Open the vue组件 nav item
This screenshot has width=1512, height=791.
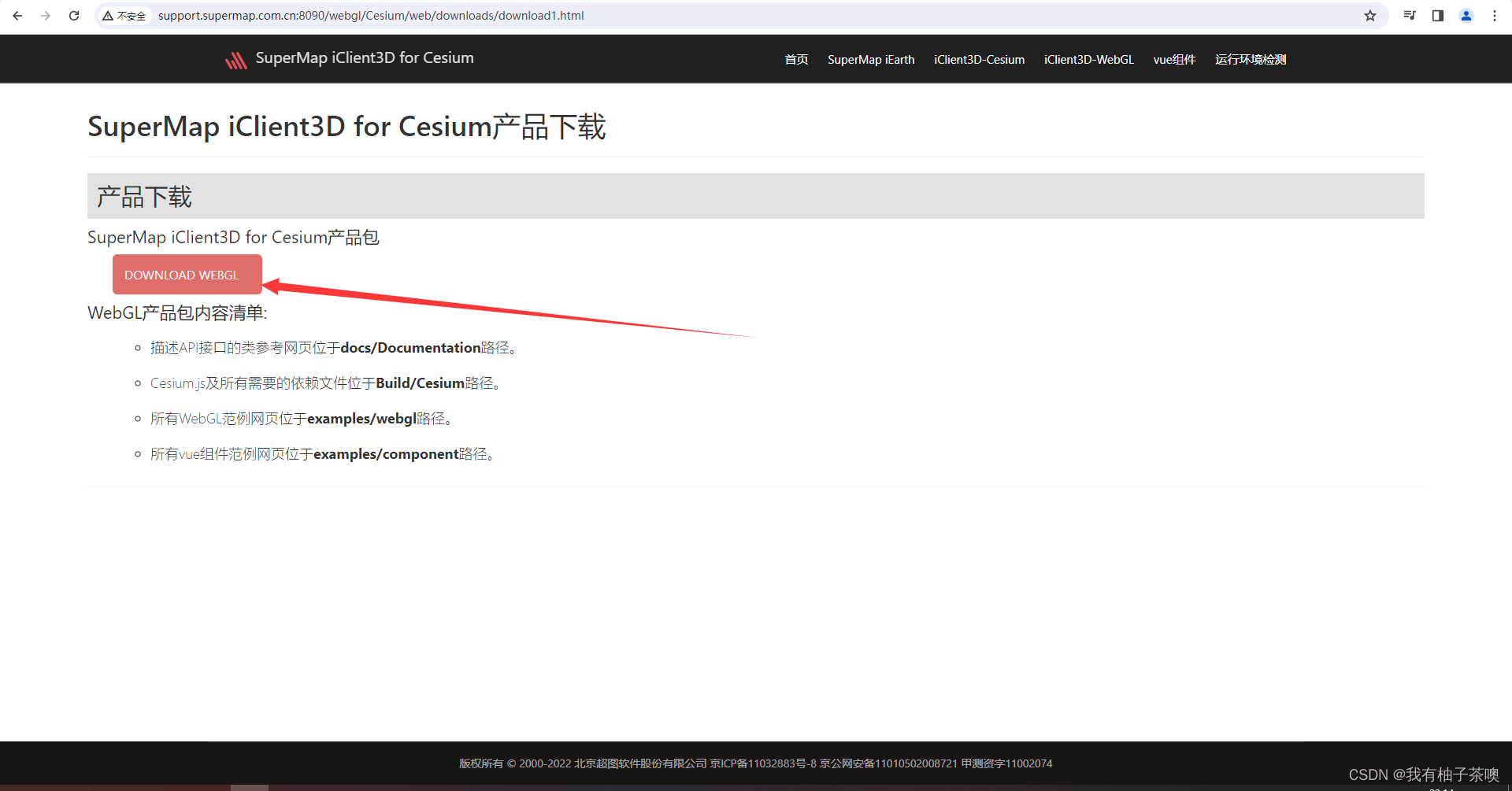point(1174,60)
